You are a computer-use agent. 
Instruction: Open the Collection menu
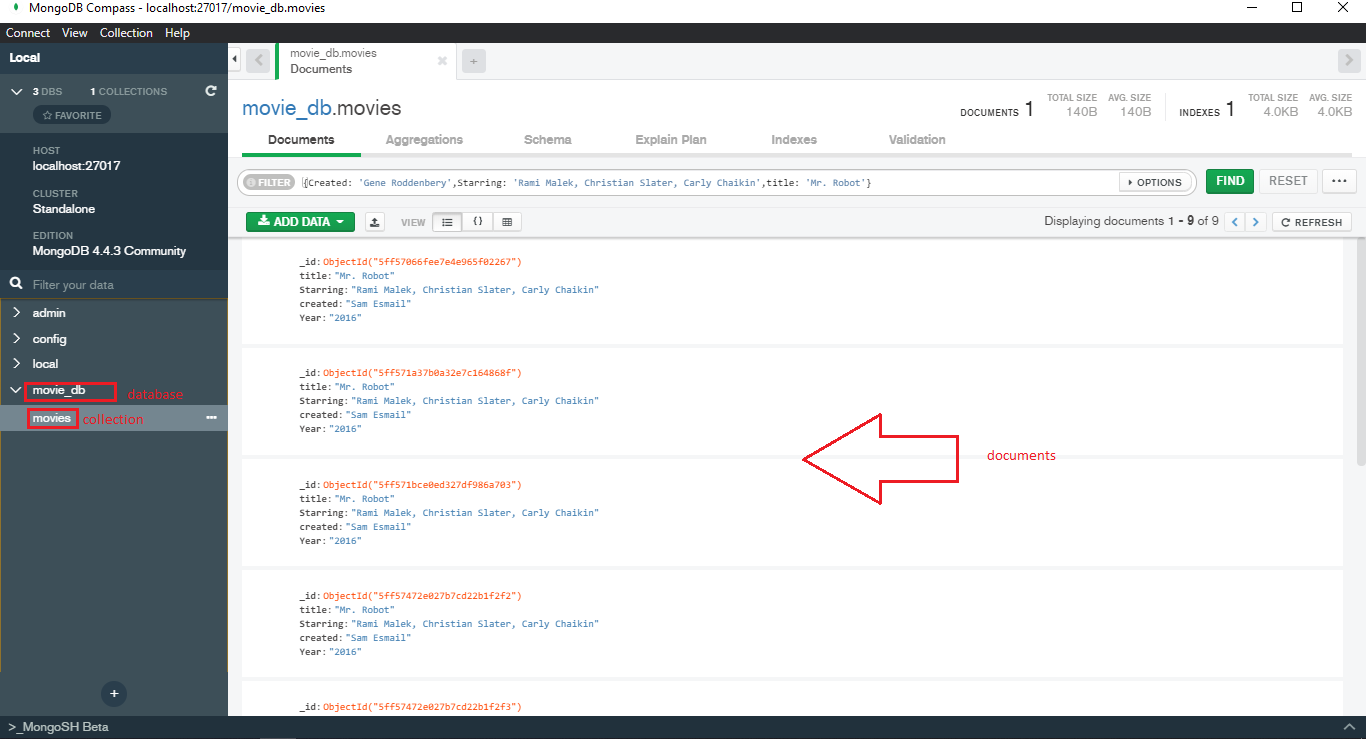click(x=126, y=33)
